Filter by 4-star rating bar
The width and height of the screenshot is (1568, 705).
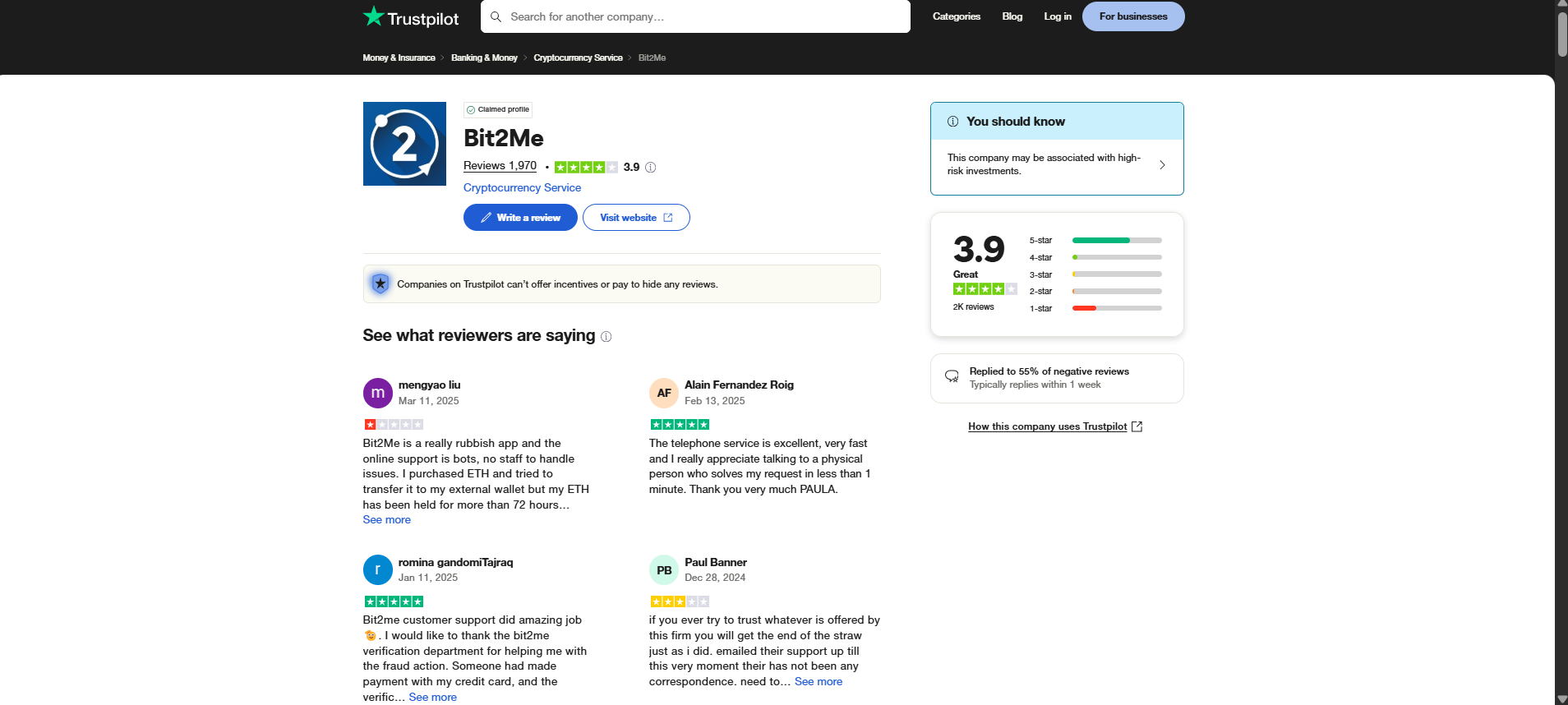click(1095, 258)
